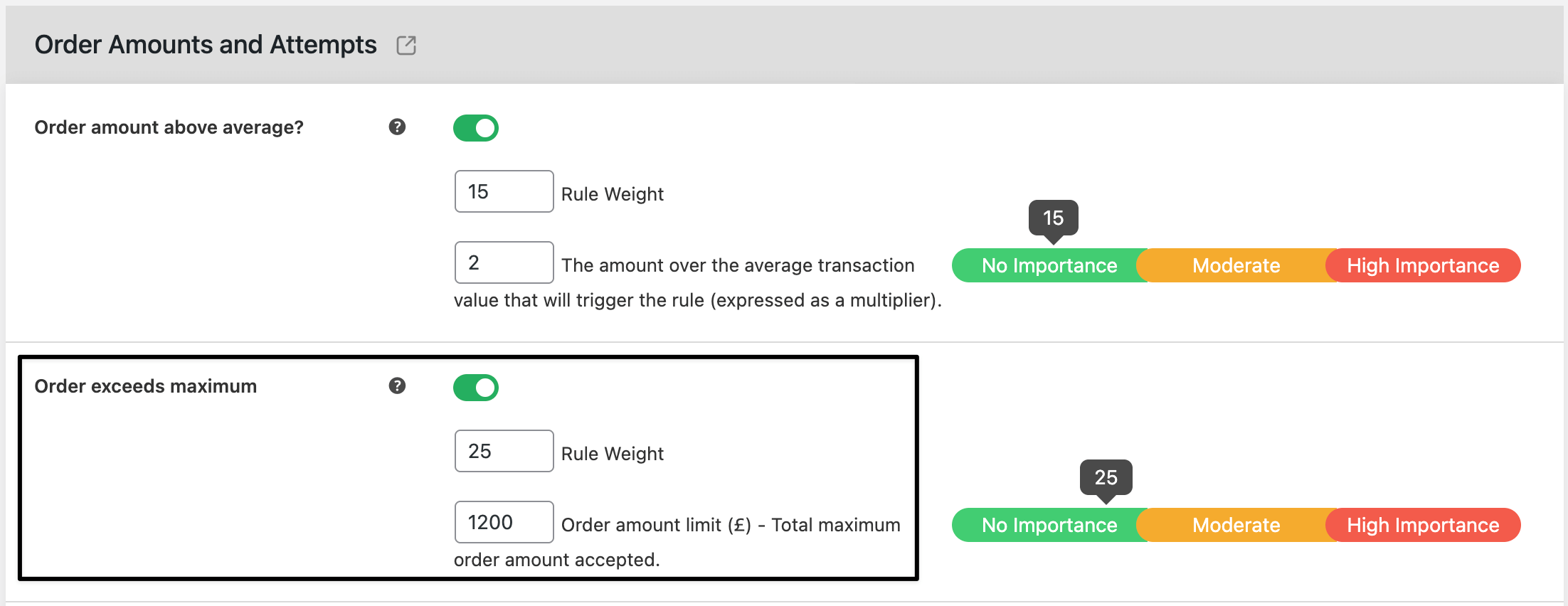Select High Importance on the exceeds-maximum slider
Screen dimensions: 1568x606
1423,525
